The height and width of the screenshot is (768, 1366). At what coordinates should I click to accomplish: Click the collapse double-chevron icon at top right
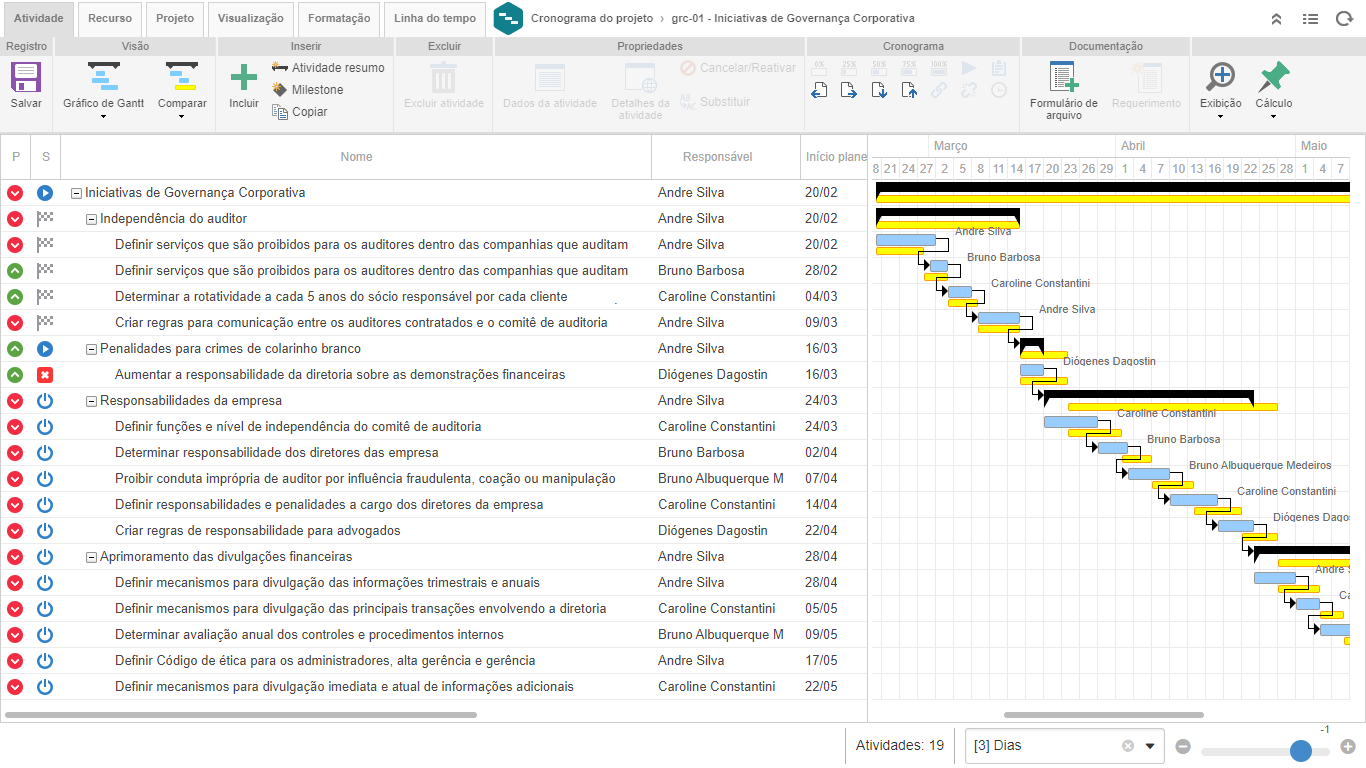tap(1276, 19)
